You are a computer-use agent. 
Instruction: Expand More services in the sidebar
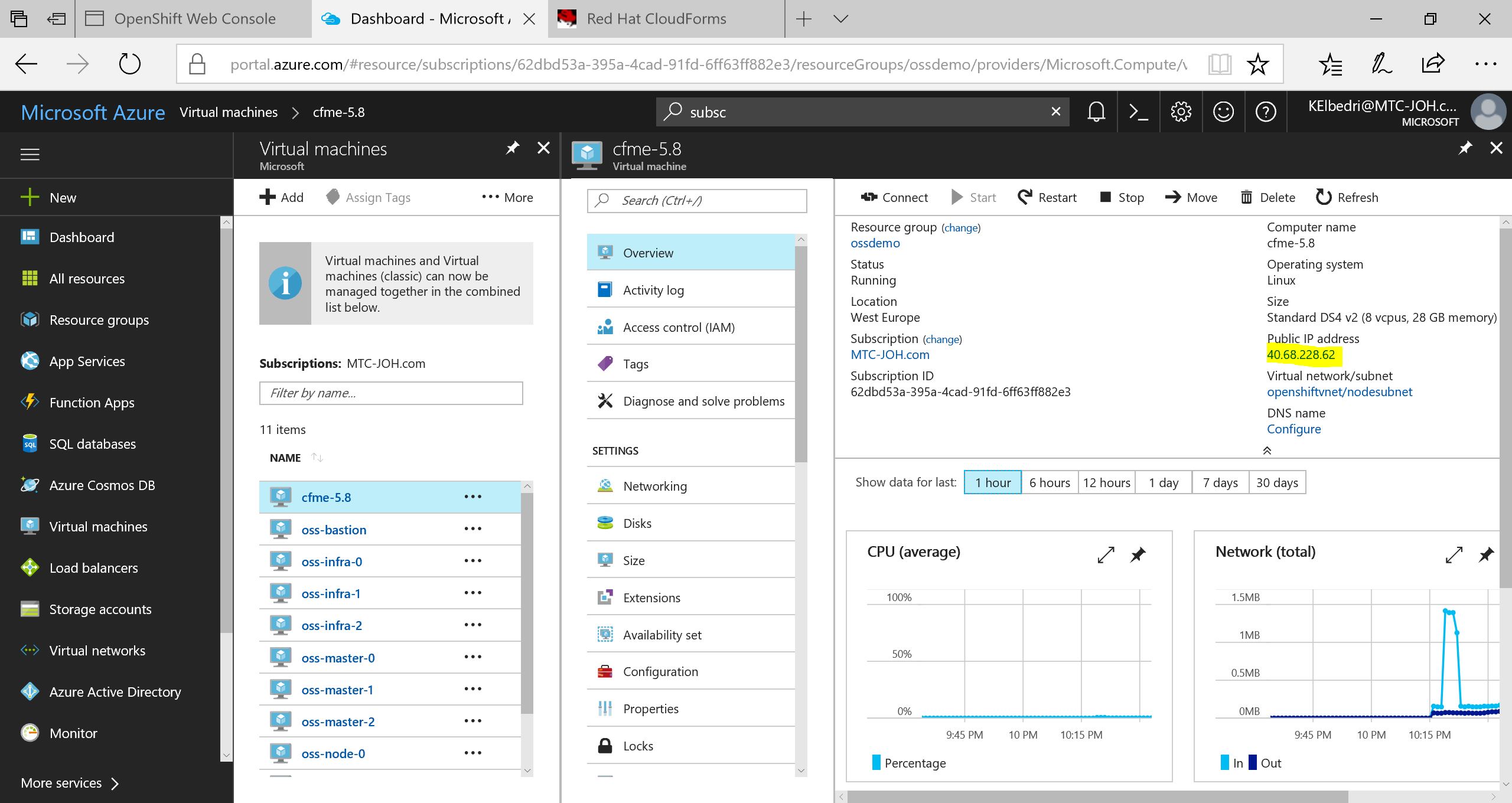point(70,783)
